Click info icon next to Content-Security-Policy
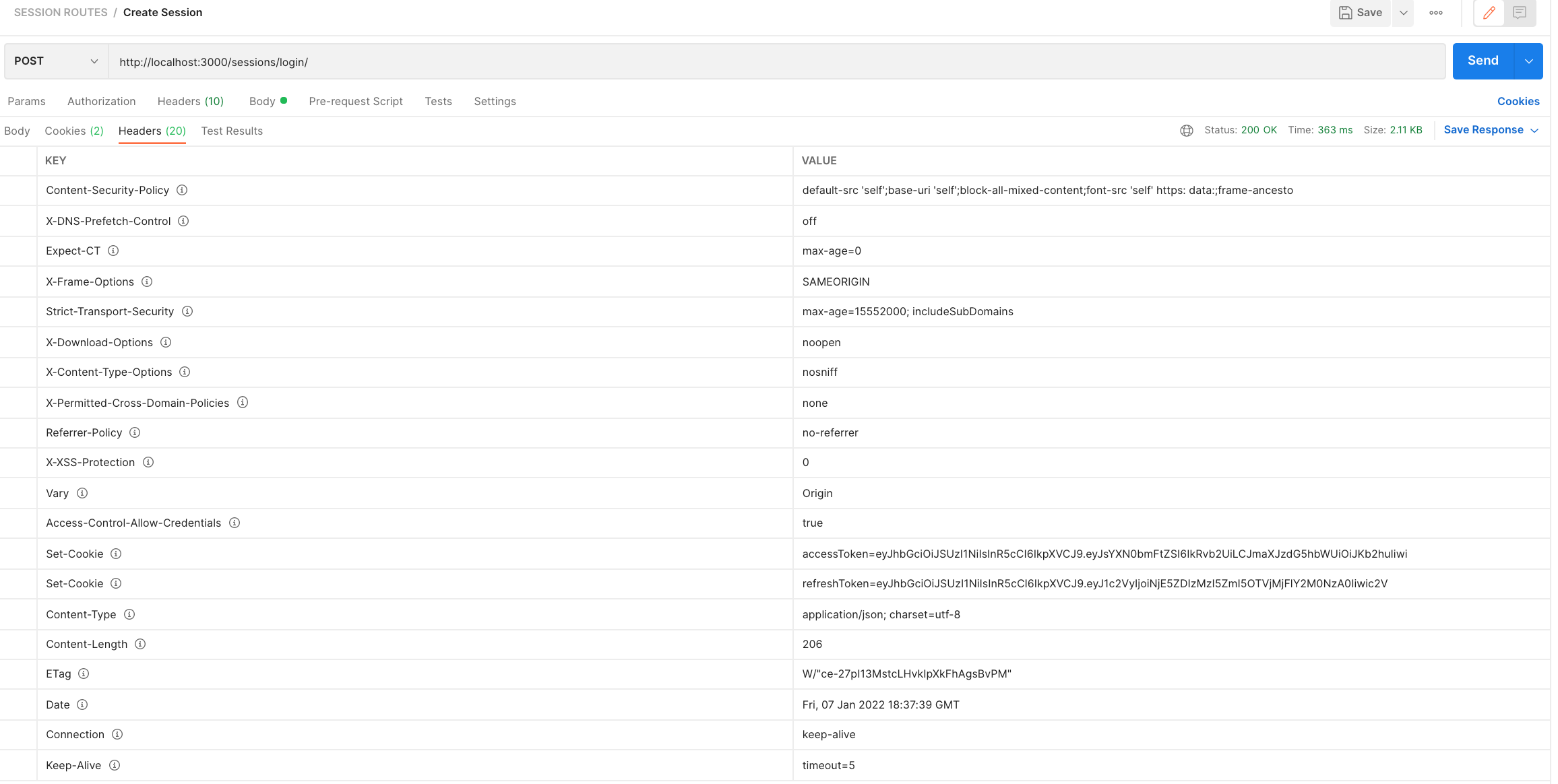Viewport: 1558px width, 784px height. tap(182, 191)
